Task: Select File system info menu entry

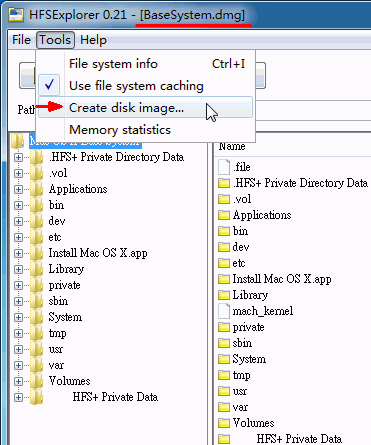Action: [x=145, y=64]
